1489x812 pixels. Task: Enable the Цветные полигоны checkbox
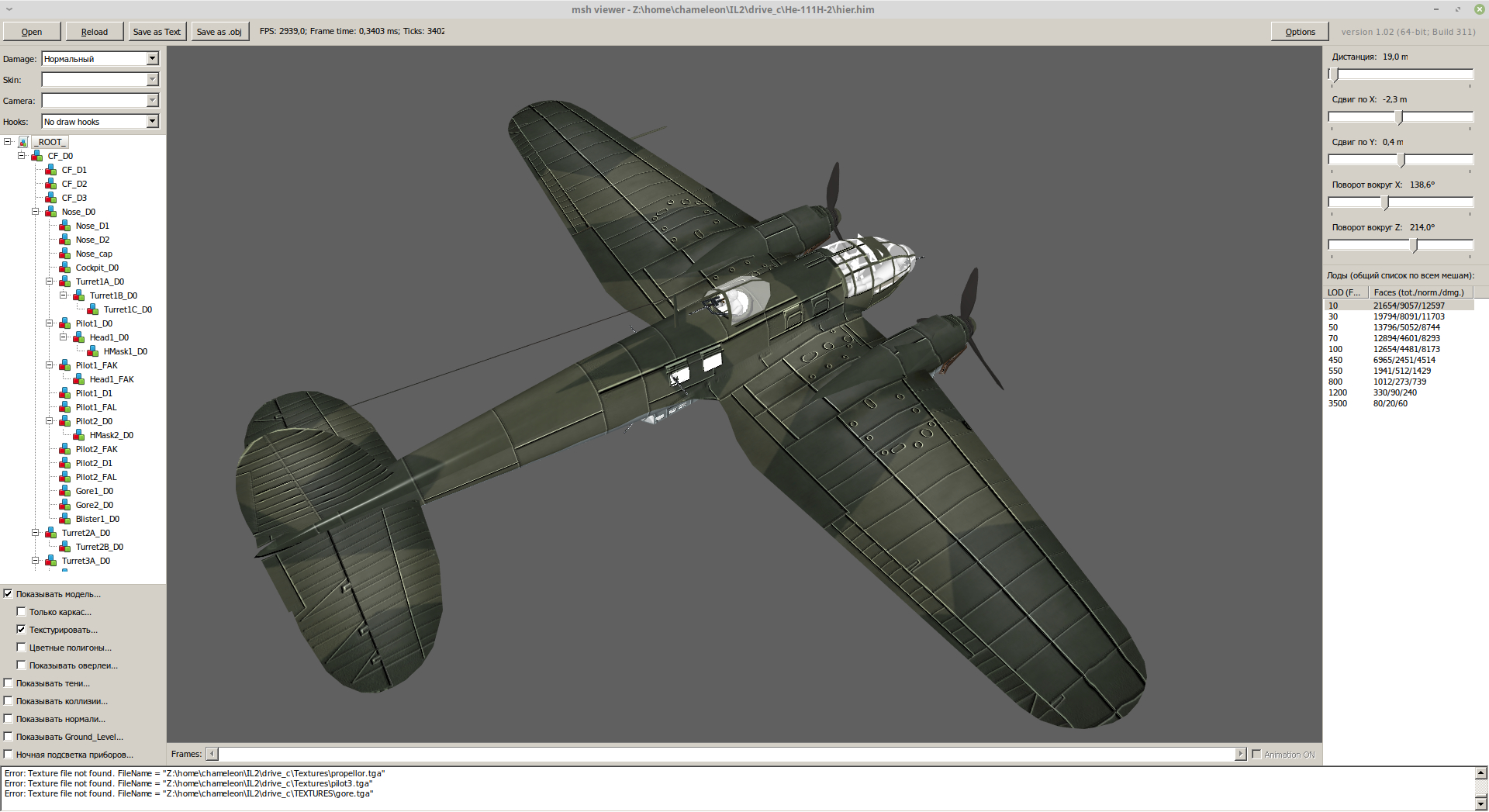click(x=22, y=648)
